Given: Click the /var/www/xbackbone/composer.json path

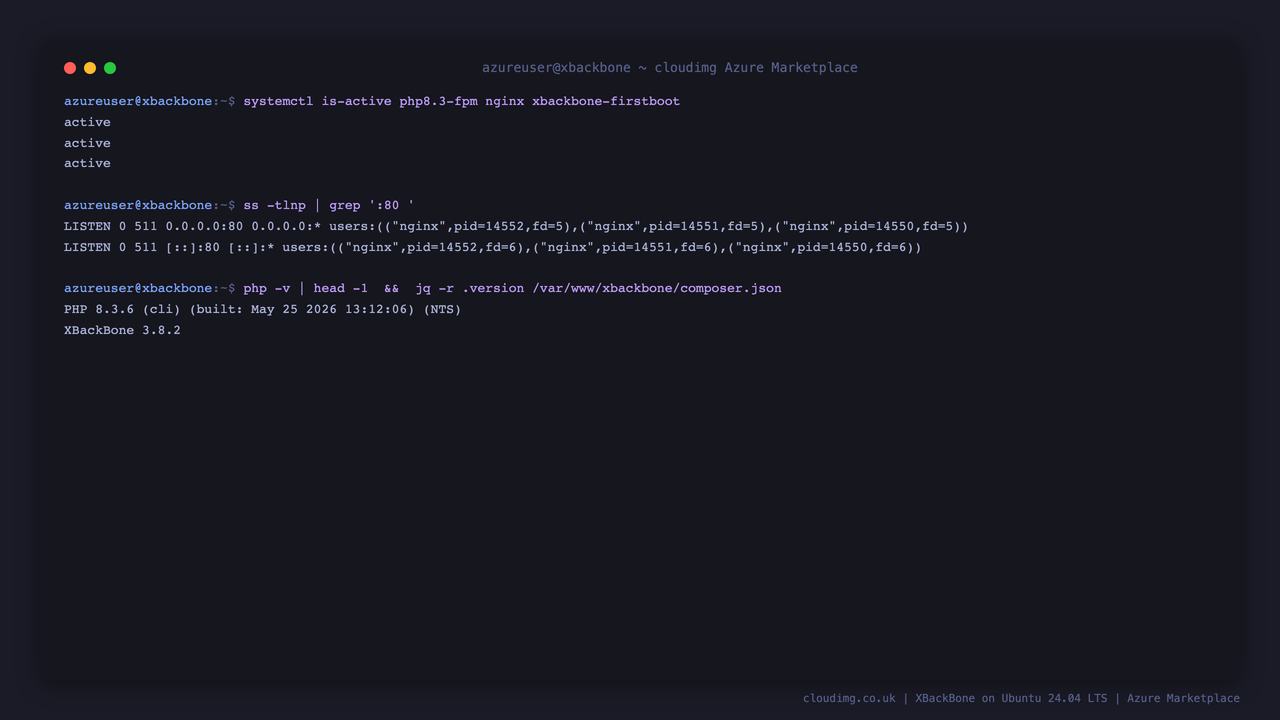Looking at the screenshot, I should click(x=657, y=288).
